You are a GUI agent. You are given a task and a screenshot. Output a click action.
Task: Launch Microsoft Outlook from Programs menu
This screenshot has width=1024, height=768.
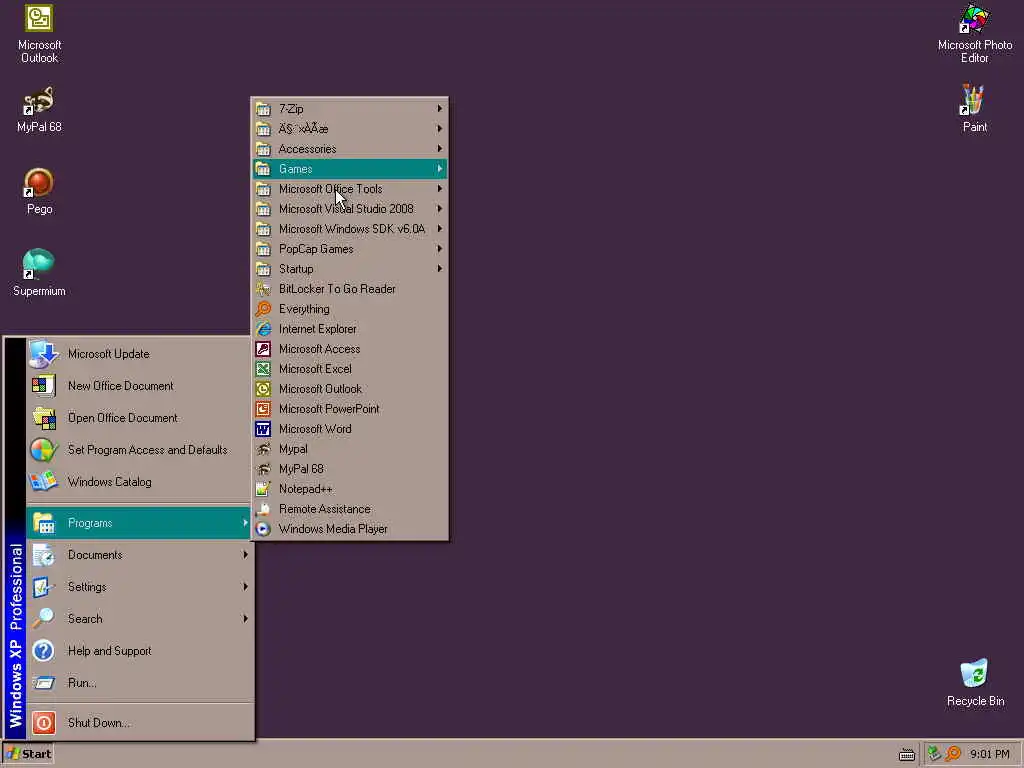pyautogui.click(x=350, y=389)
